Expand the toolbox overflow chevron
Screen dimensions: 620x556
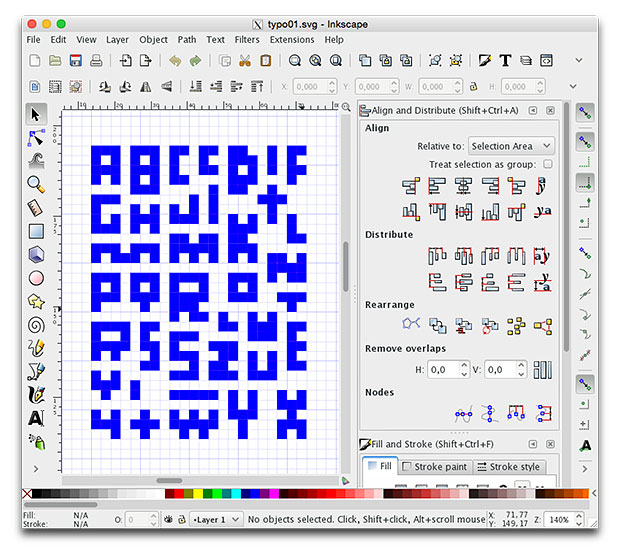coord(36,469)
